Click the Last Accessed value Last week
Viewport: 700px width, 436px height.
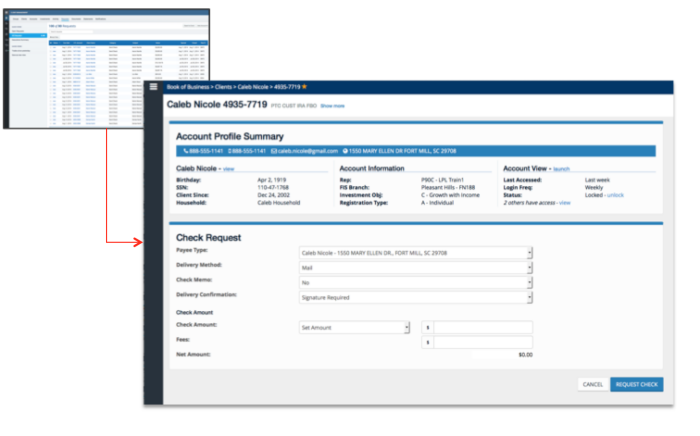pos(597,180)
